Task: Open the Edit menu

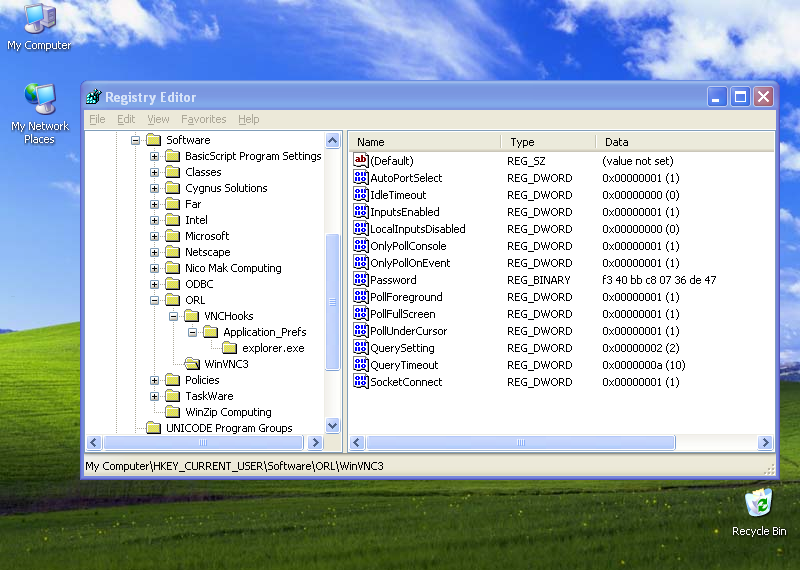Action: pyautogui.click(x=126, y=119)
